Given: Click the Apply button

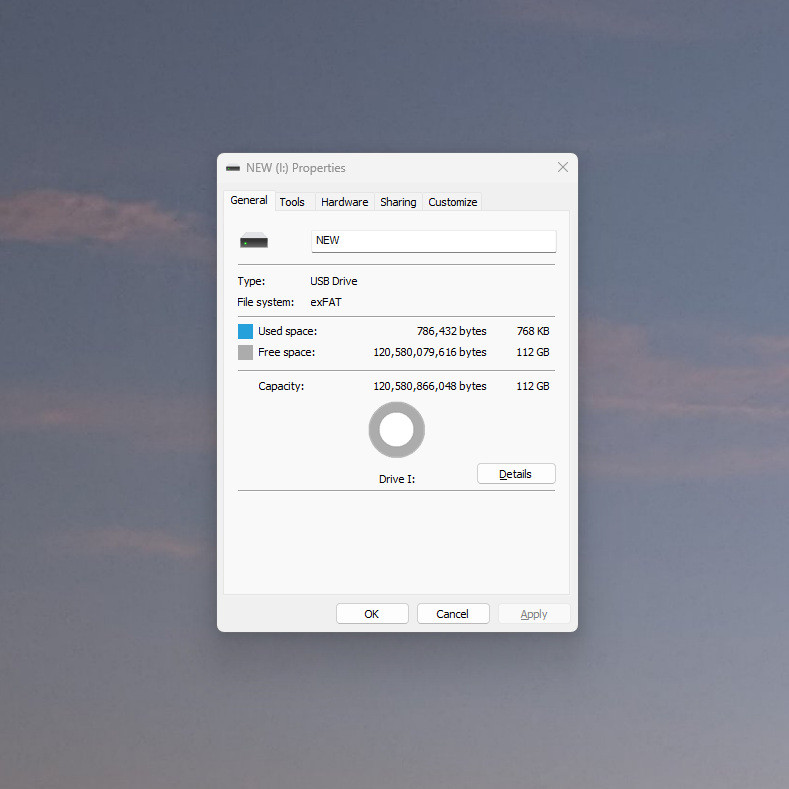Looking at the screenshot, I should point(534,613).
